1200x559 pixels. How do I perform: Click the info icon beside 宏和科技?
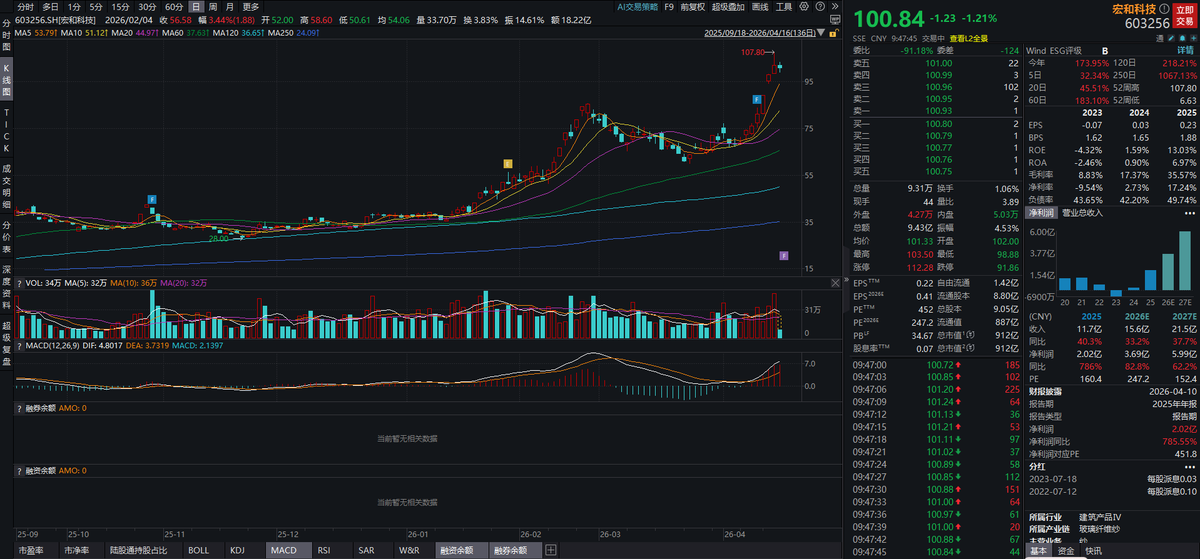(x=1164, y=9)
